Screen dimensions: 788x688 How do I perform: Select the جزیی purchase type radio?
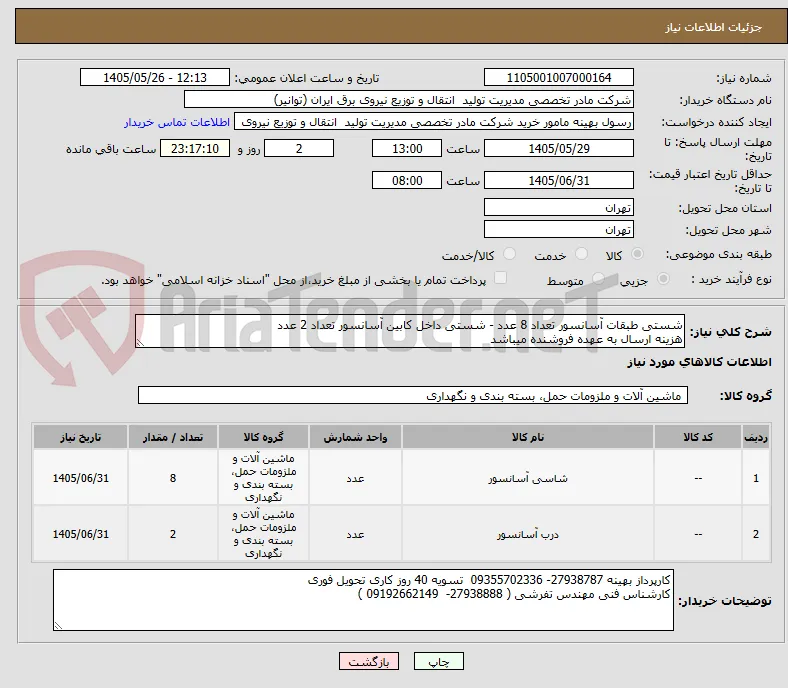(663, 278)
